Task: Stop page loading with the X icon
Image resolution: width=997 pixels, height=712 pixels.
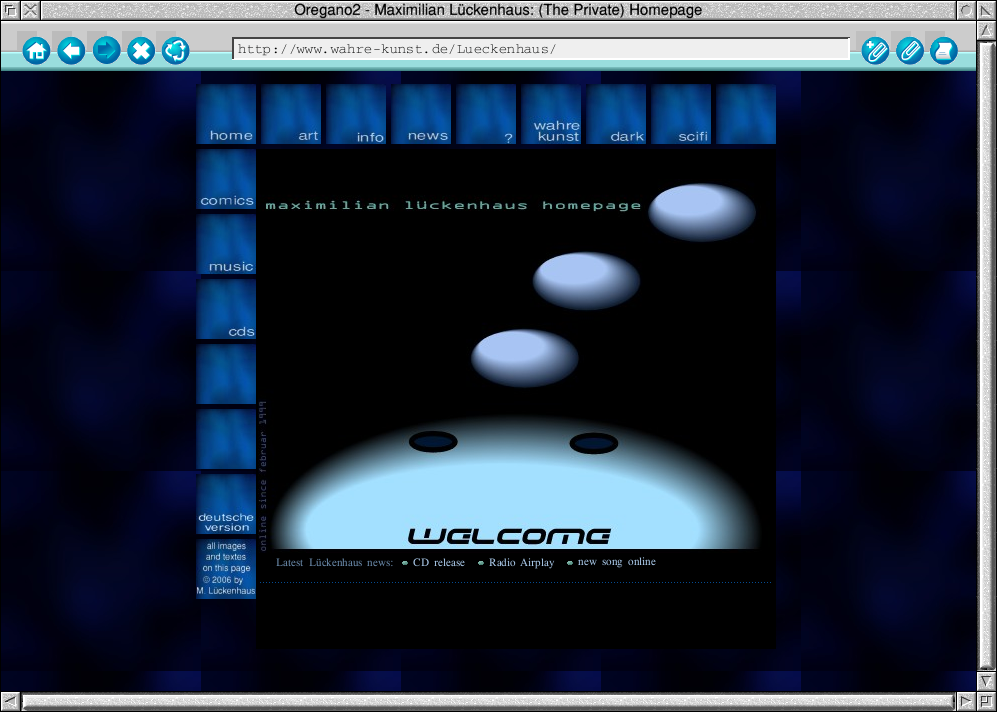Action: pyautogui.click(x=141, y=50)
